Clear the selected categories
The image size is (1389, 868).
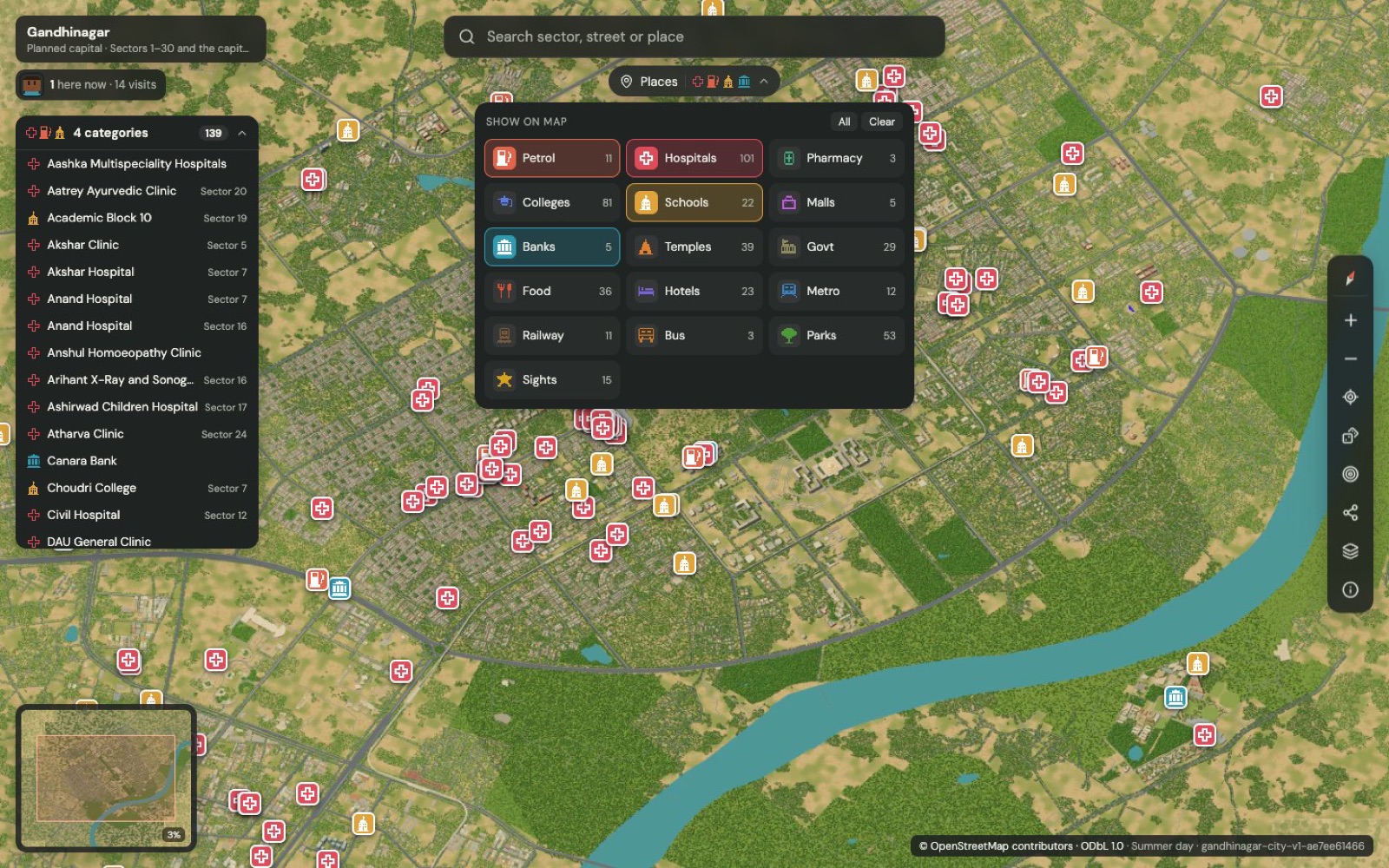point(882,122)
